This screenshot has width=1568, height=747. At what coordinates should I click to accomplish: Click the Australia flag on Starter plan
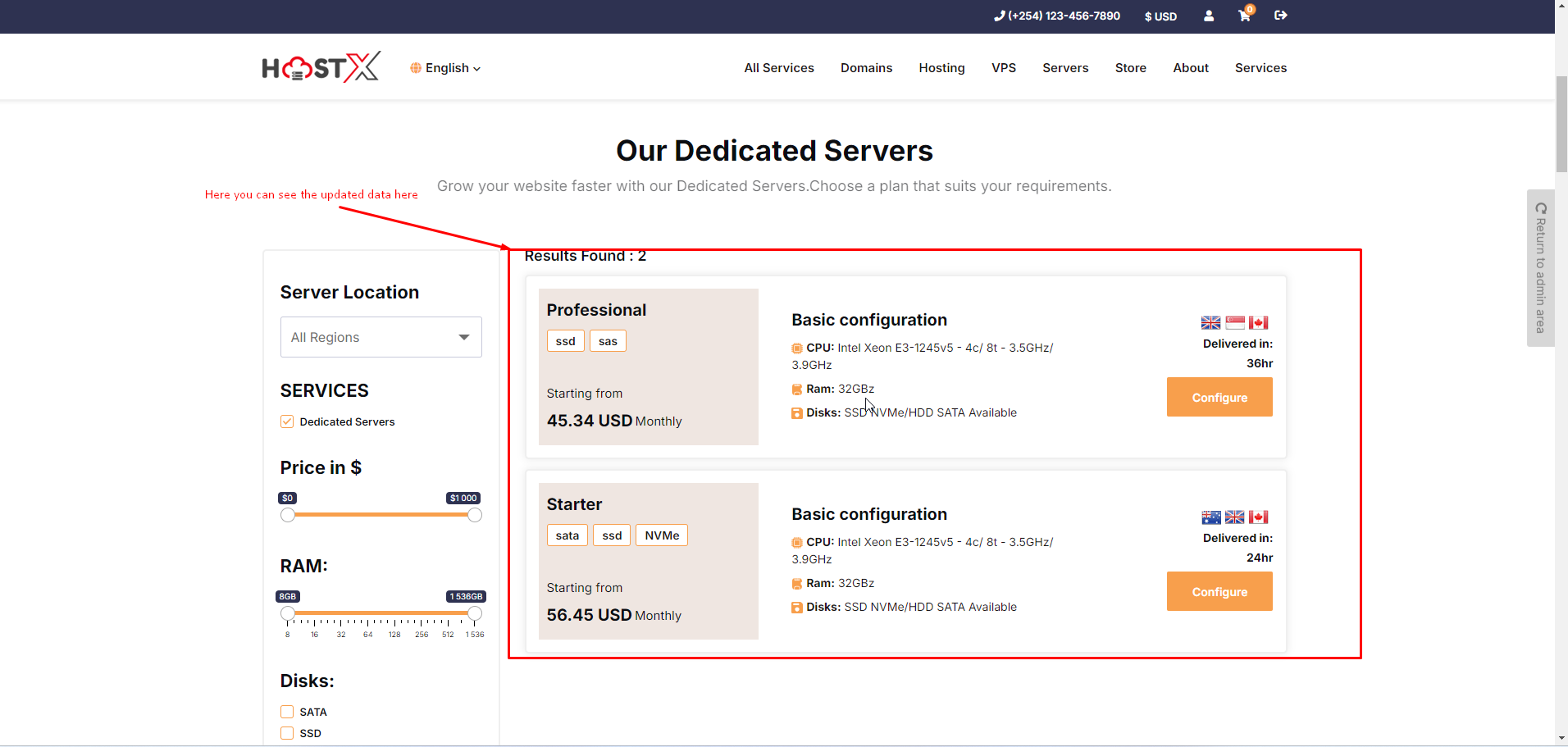(x=1210, y=517)
